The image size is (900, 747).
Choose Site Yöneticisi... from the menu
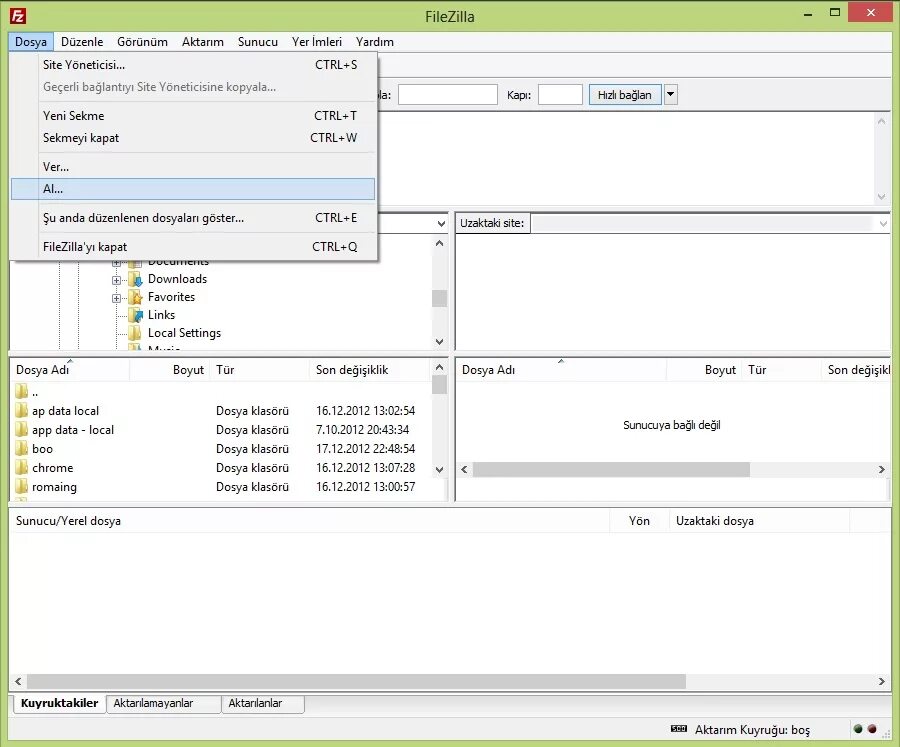(193, 65)
